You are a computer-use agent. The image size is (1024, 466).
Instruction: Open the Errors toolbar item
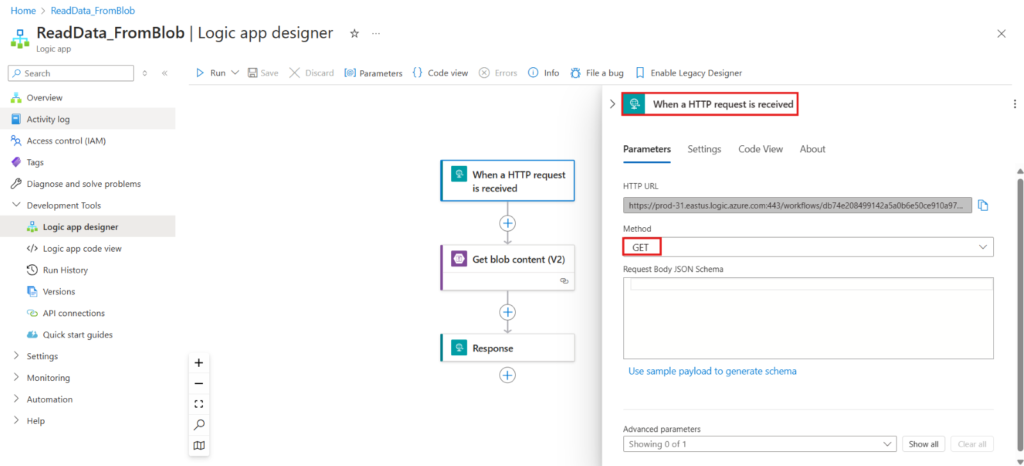pyautogui.click(x=498, y=73)
